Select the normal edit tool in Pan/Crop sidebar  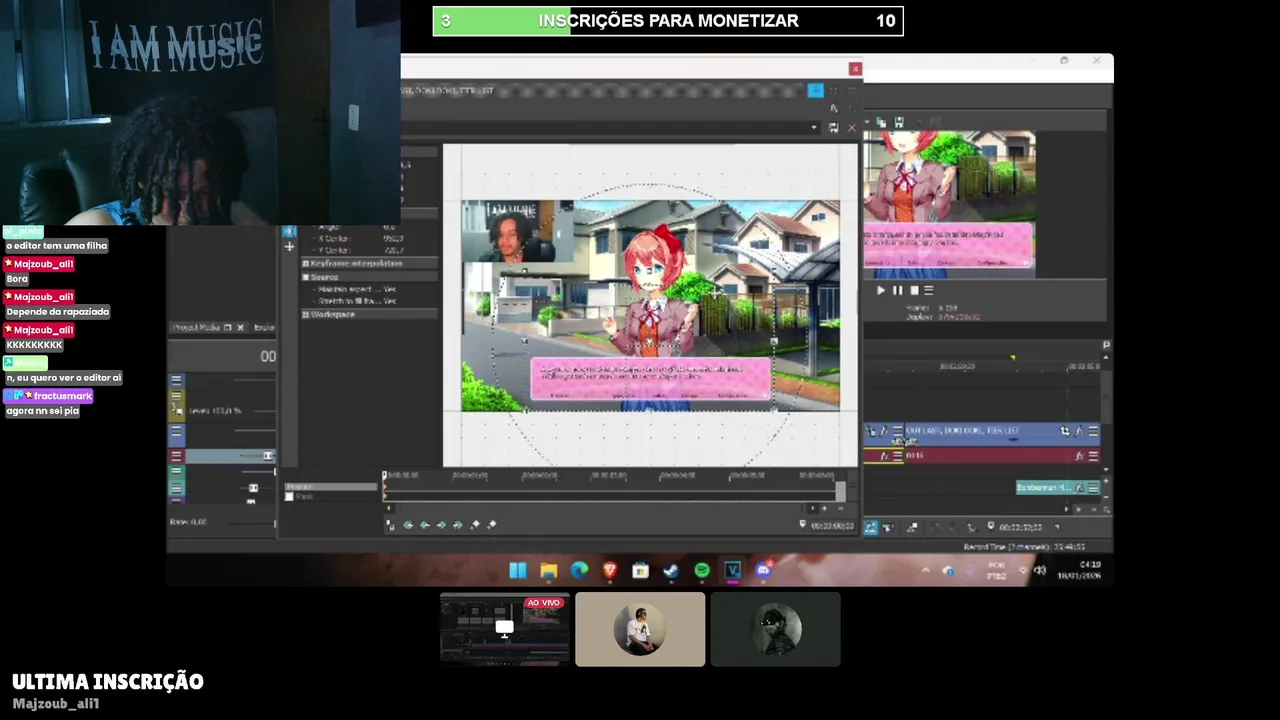coord(290,231)
